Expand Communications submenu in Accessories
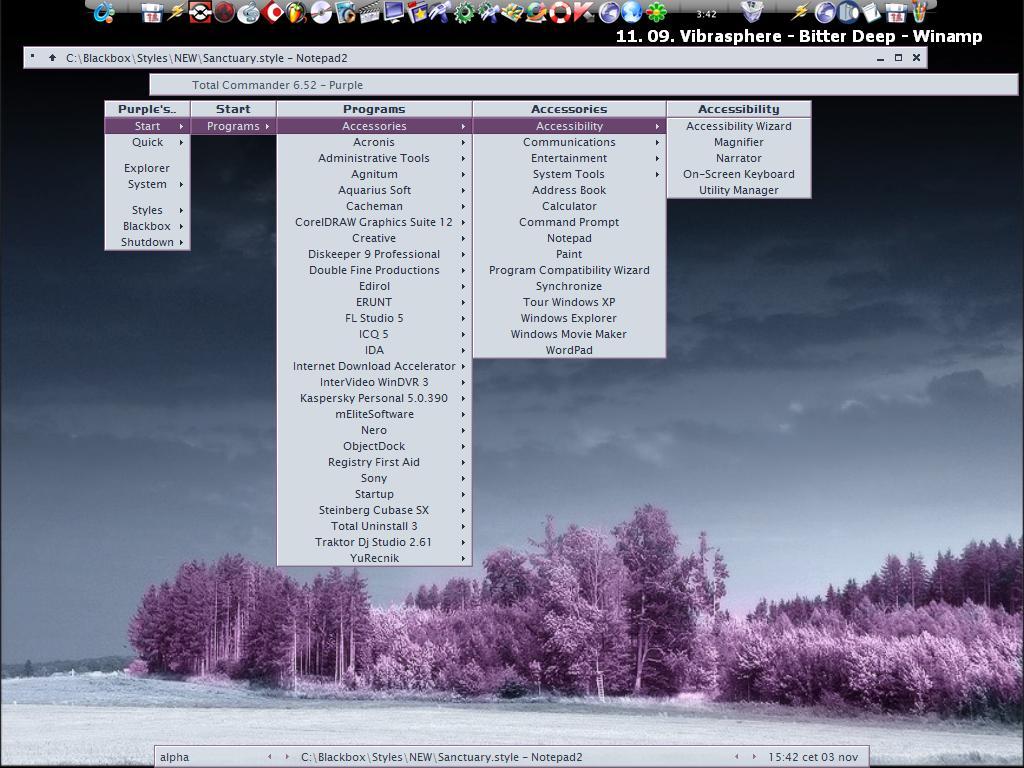Image resolution: width=1024 pixels, height=768 pixels. pyautogui.click(x=569, y=142)
